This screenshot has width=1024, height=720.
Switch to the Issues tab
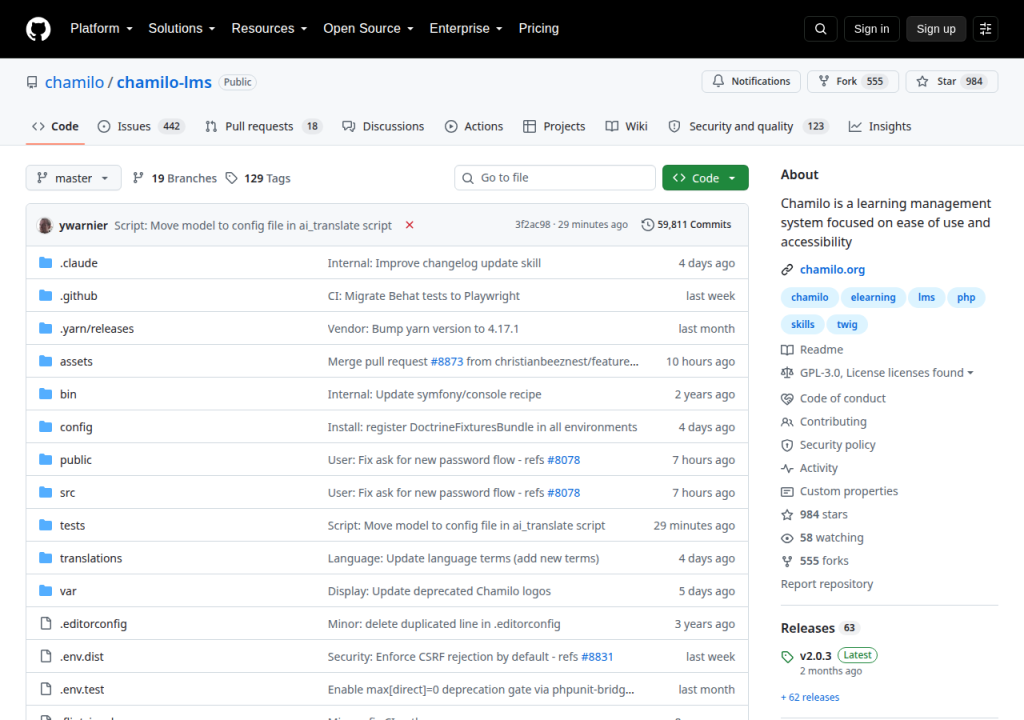(141, 126)
